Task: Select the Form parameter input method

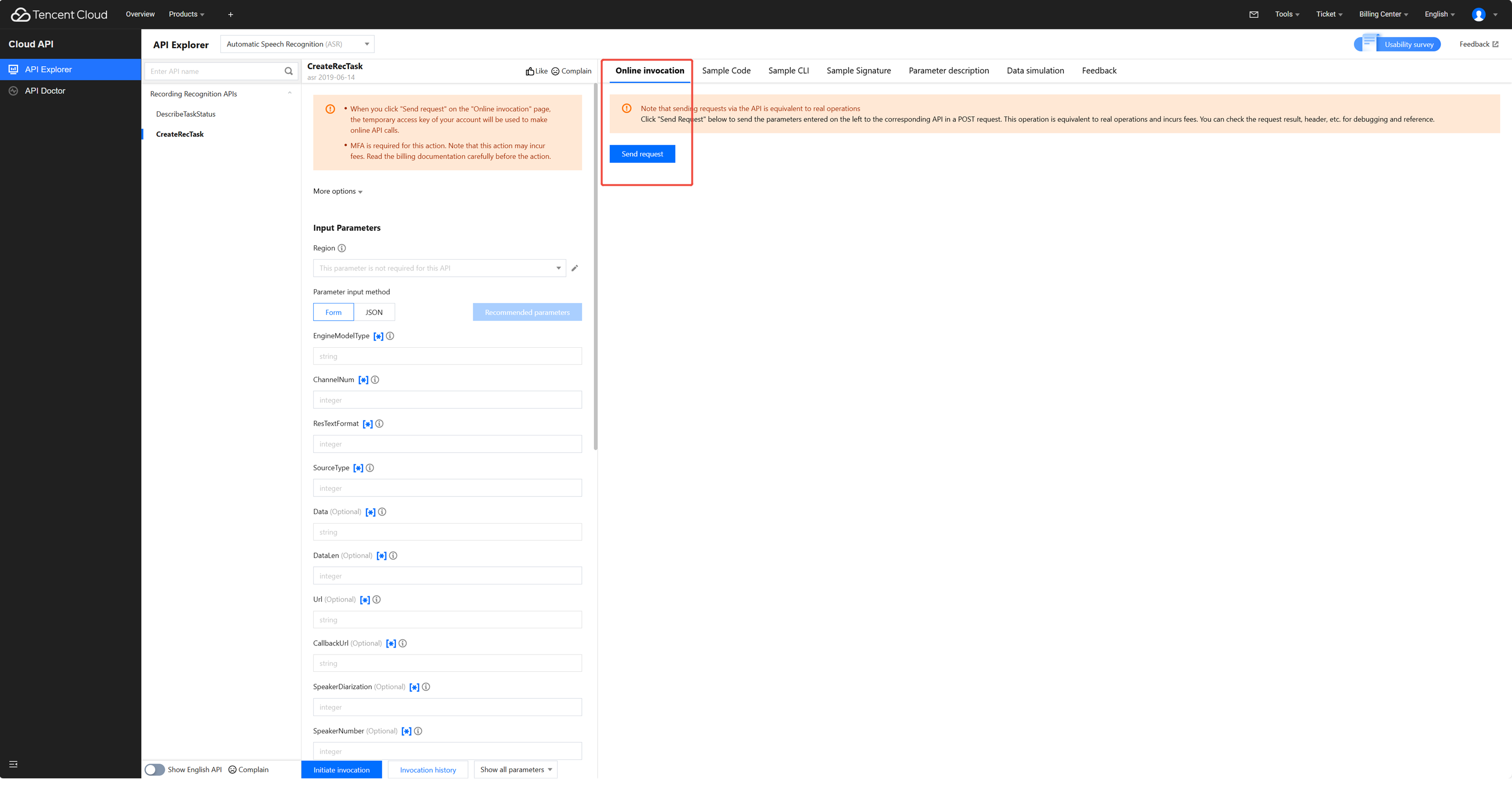Action: [x=333, y=312]
